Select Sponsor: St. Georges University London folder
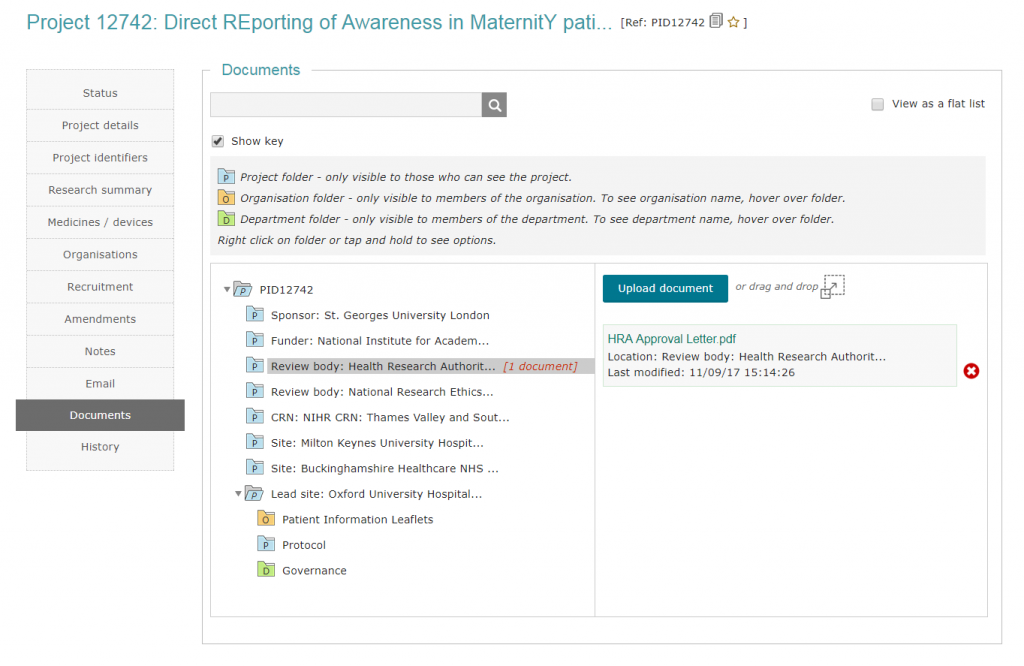The image size is (1024, 666). pos(379,315)
